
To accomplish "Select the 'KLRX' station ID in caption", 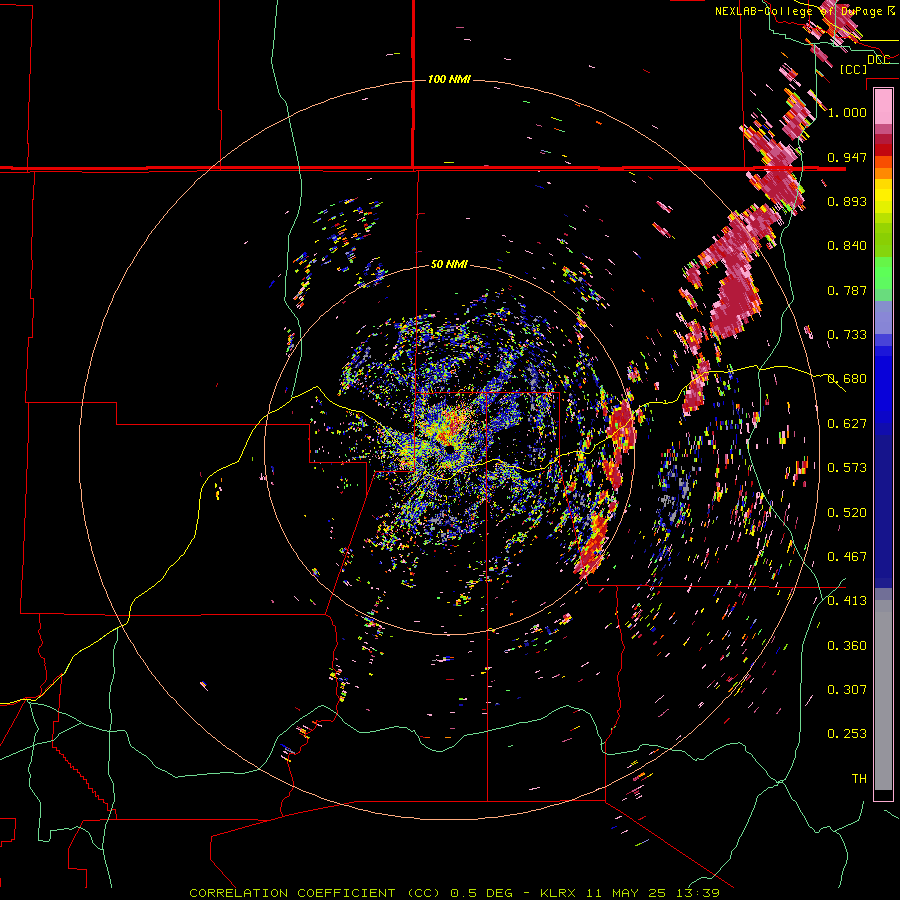I will [x=559, y=893].
